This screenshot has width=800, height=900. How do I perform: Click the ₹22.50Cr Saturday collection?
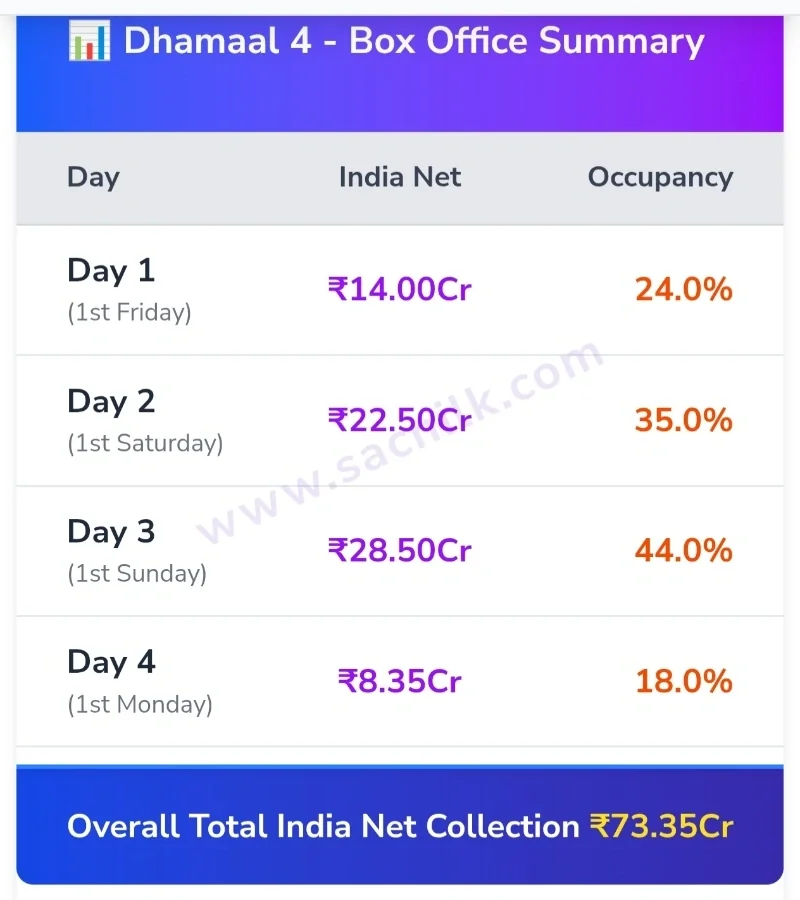[399, 420]
